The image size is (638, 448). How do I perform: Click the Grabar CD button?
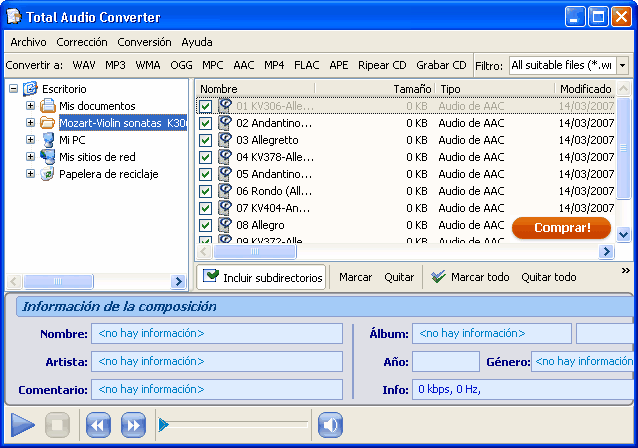[441, 65]
